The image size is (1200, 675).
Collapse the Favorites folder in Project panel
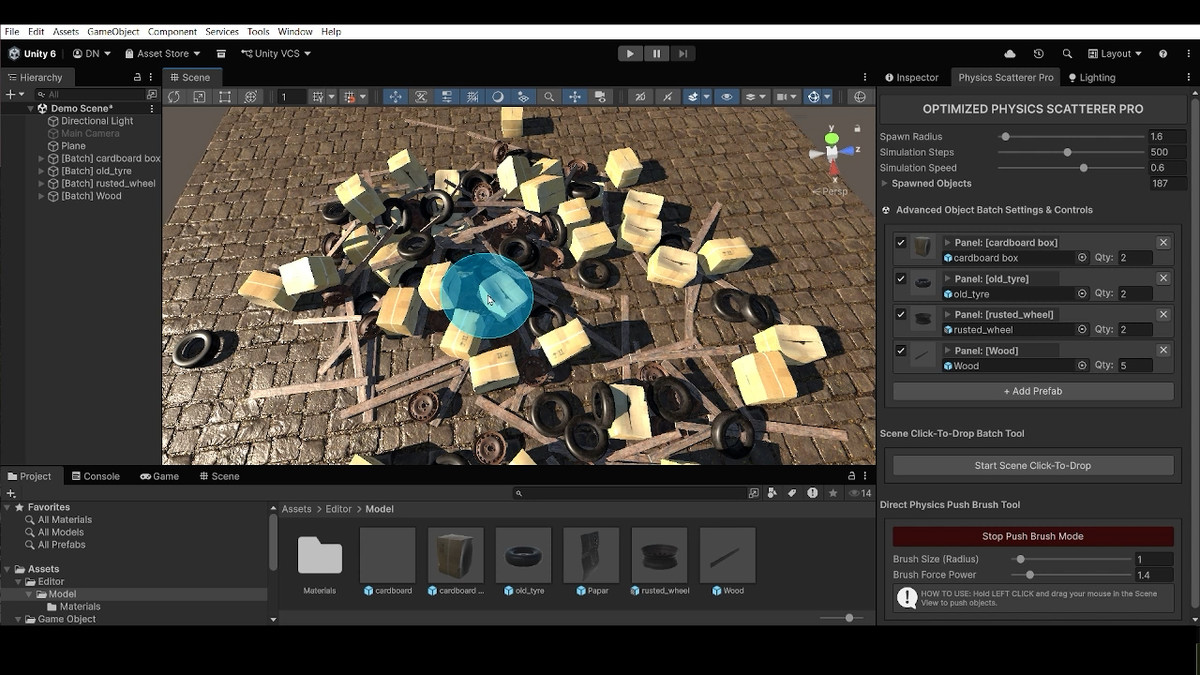(7, 508)
